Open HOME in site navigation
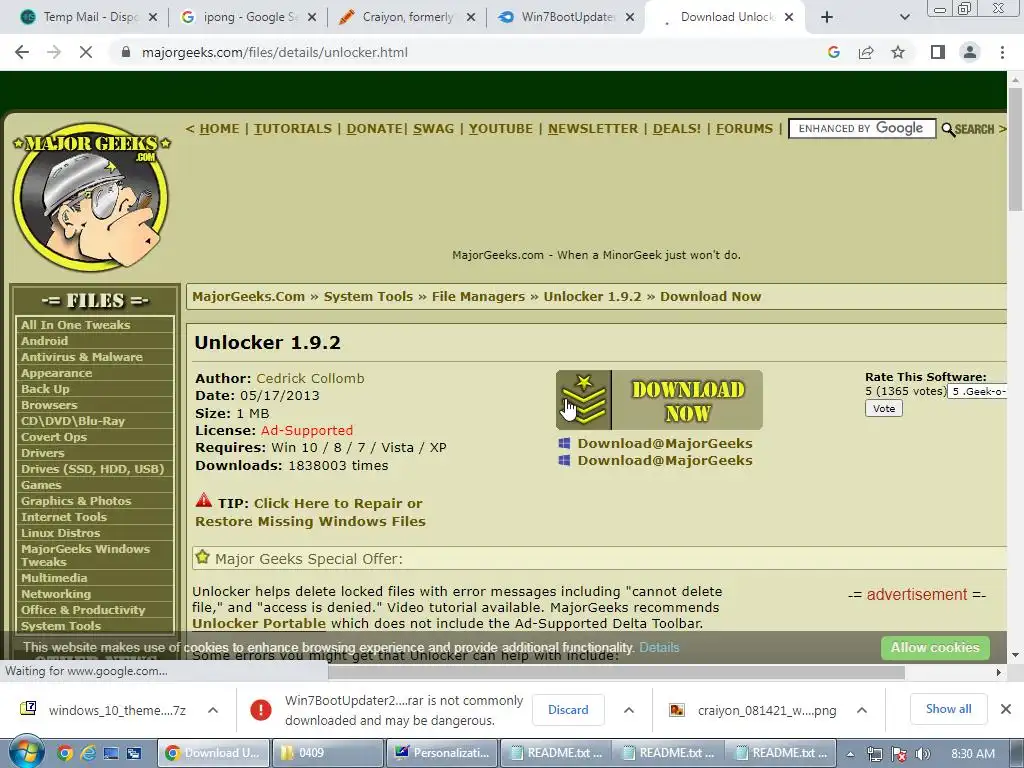 point(219,129)
